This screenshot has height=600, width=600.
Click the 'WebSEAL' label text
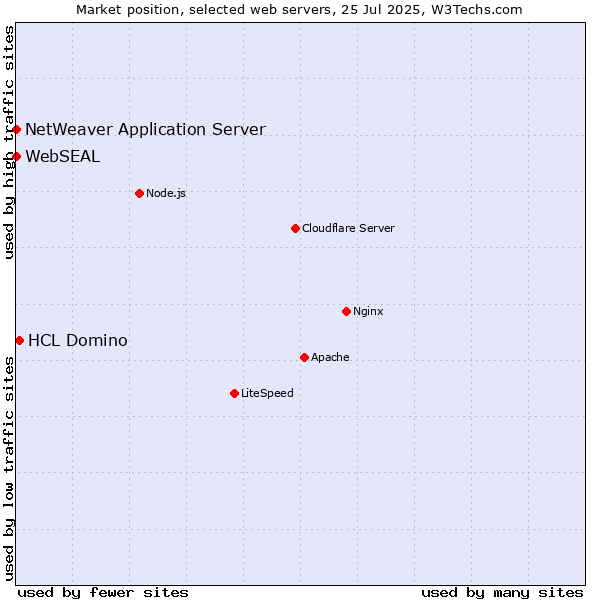click(63, 157)
